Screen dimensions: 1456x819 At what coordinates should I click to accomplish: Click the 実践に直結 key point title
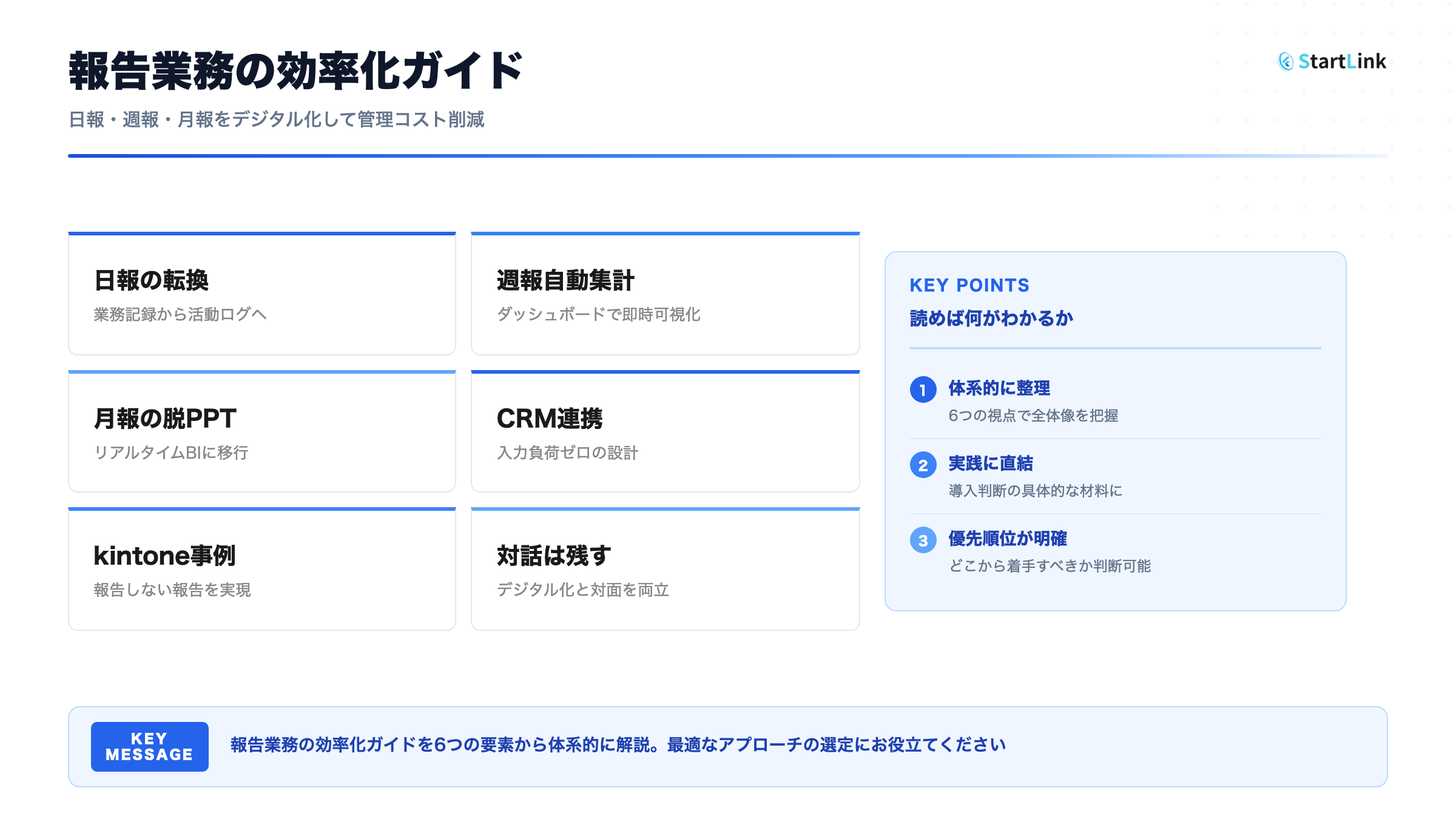pos(990,463)
